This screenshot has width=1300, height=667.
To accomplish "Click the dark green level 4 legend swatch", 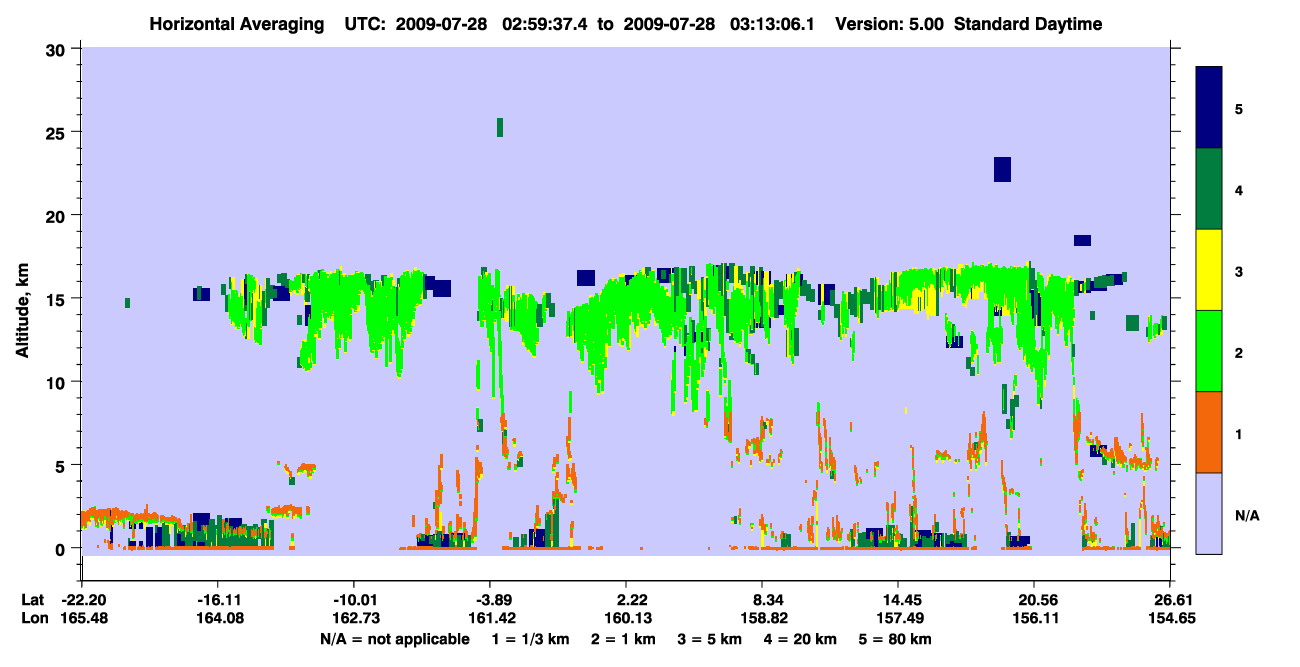I will [x=1209, y=189].
